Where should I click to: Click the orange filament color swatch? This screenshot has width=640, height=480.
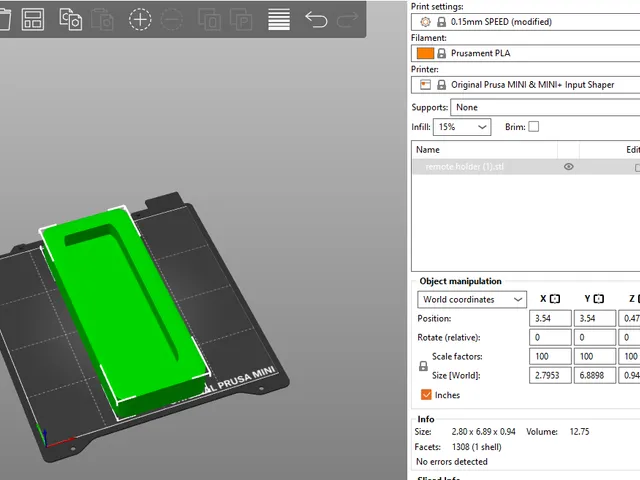425,53
